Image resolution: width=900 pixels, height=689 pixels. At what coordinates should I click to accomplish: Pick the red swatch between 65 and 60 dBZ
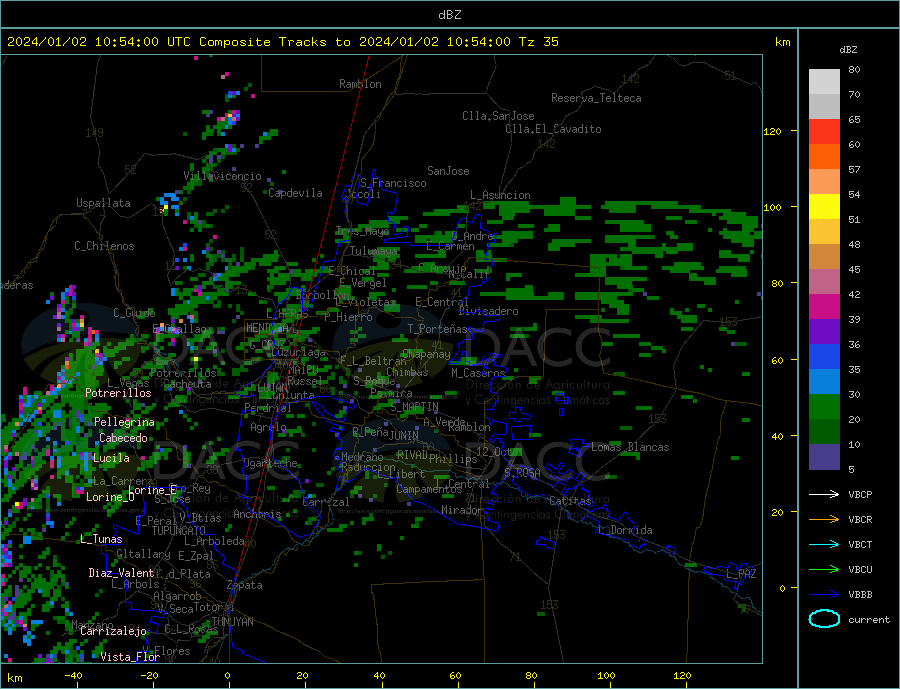[824, 131]
